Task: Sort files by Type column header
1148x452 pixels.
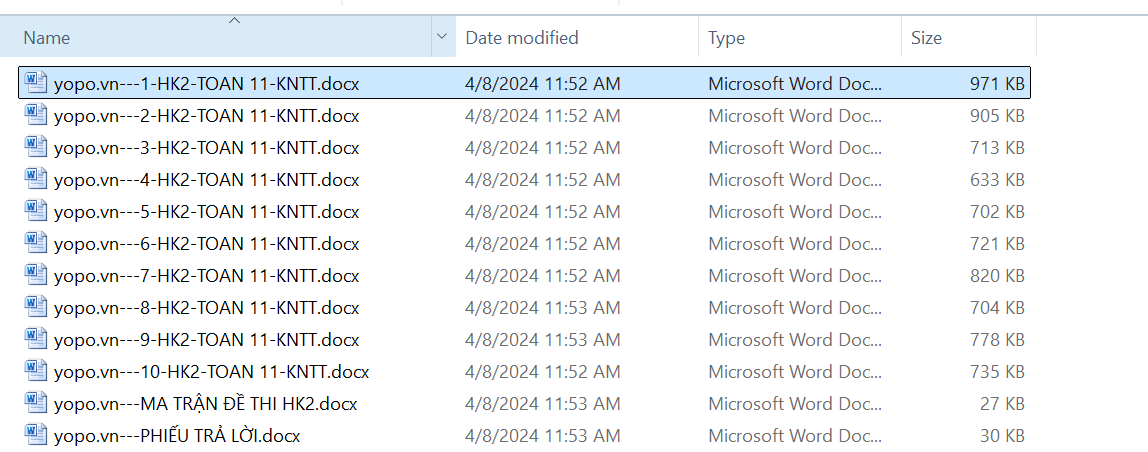Action: 727,38
